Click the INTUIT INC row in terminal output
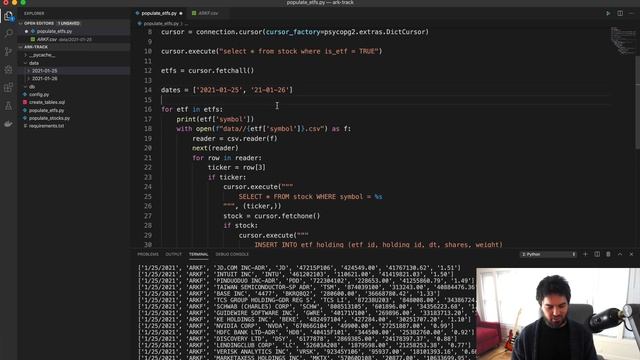 click(x=296, y=274)
